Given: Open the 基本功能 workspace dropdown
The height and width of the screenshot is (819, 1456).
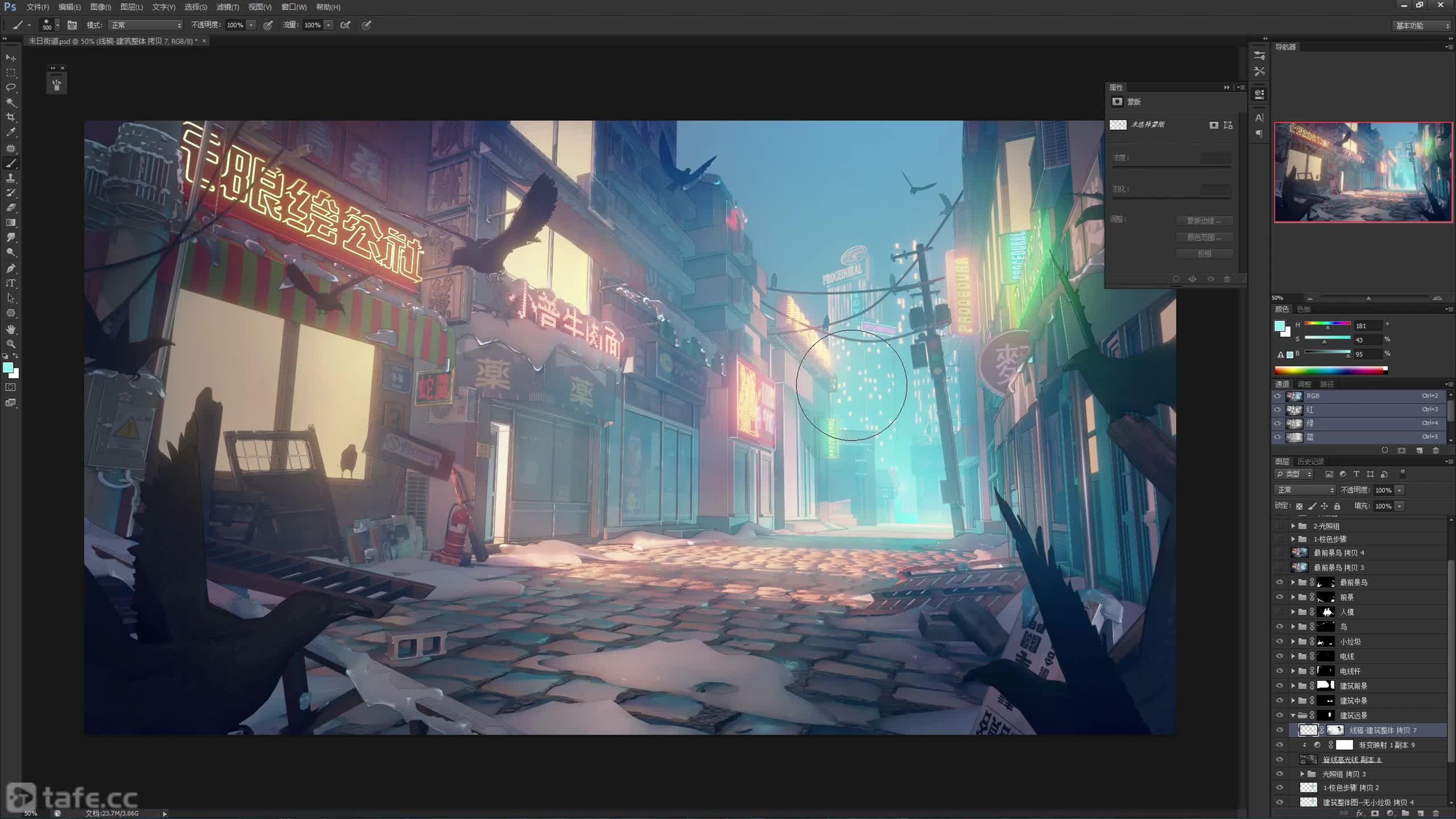Looking at the screenshot, I should pos(1422,26).
